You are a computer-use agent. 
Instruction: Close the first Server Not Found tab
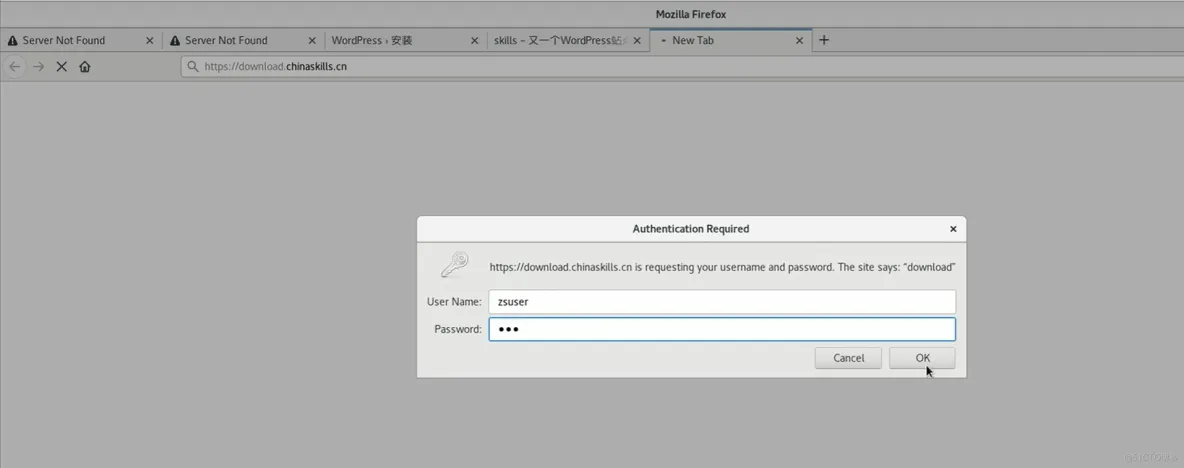pos(150,41)
